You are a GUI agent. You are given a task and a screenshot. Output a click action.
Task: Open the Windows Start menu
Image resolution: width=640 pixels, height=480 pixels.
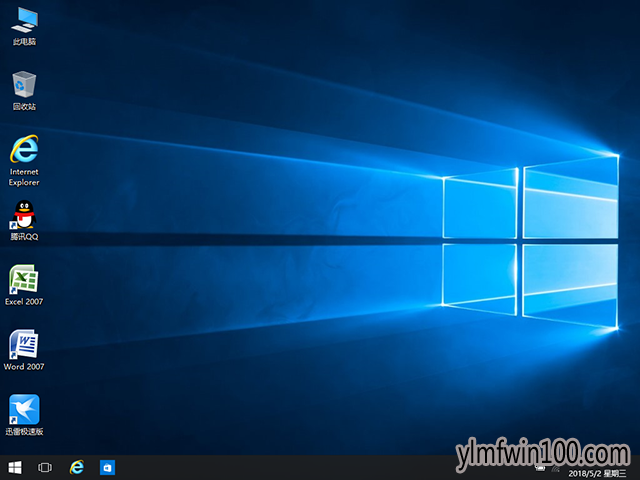click(15, 468)
